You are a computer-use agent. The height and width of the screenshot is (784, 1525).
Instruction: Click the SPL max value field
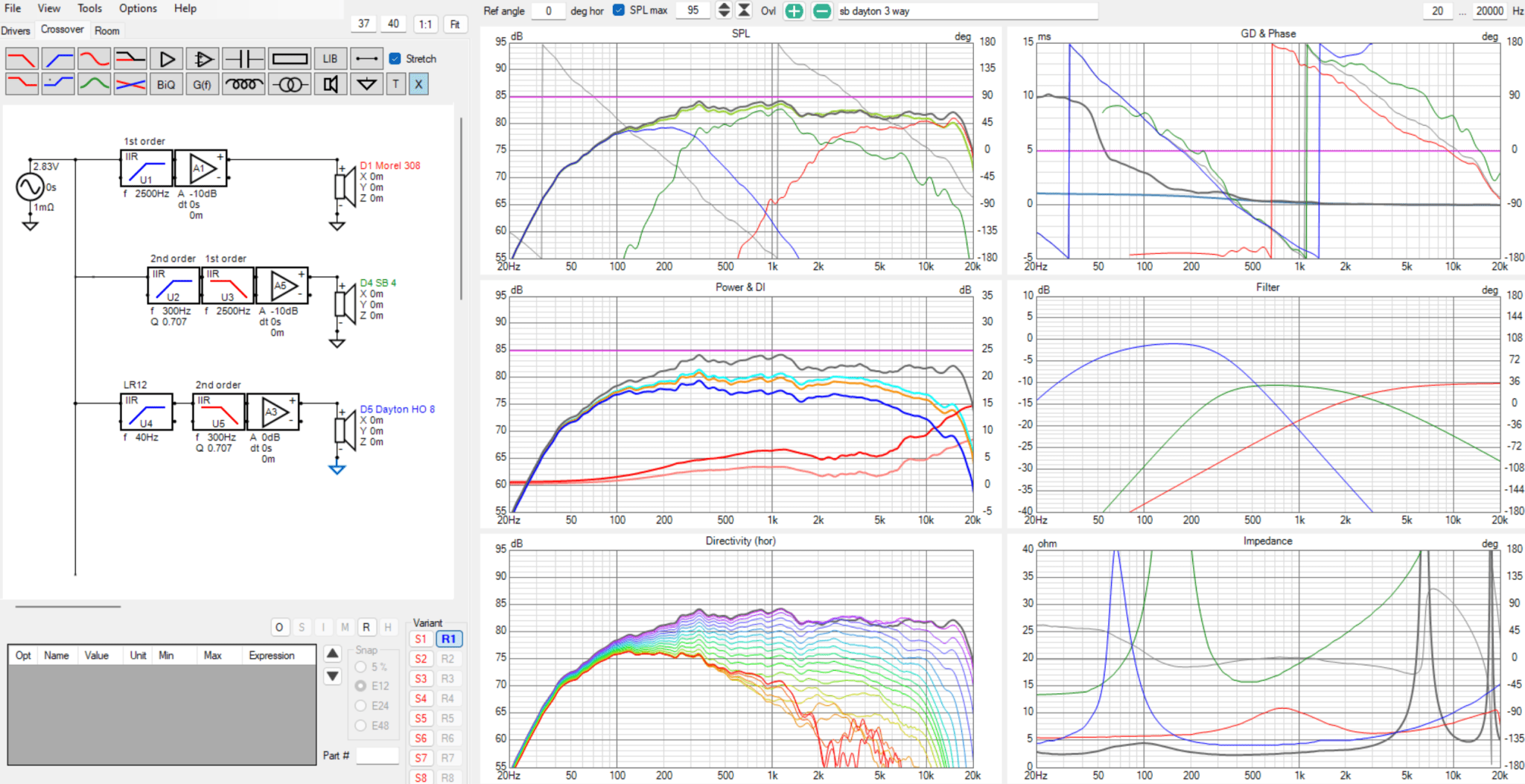[693, 10]
